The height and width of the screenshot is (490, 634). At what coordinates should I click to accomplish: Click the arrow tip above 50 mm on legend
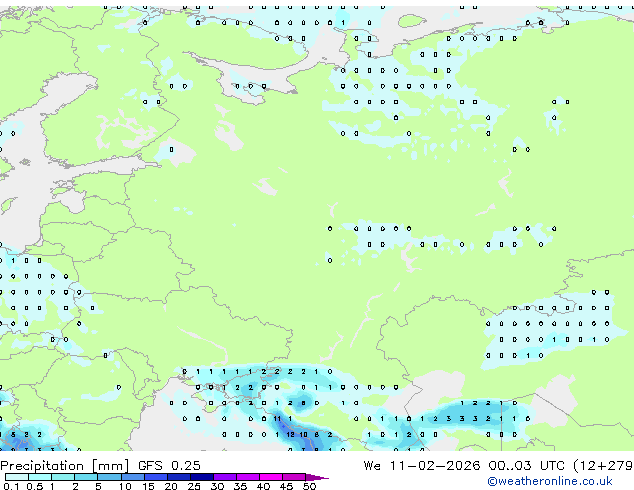tap(317, 477)
